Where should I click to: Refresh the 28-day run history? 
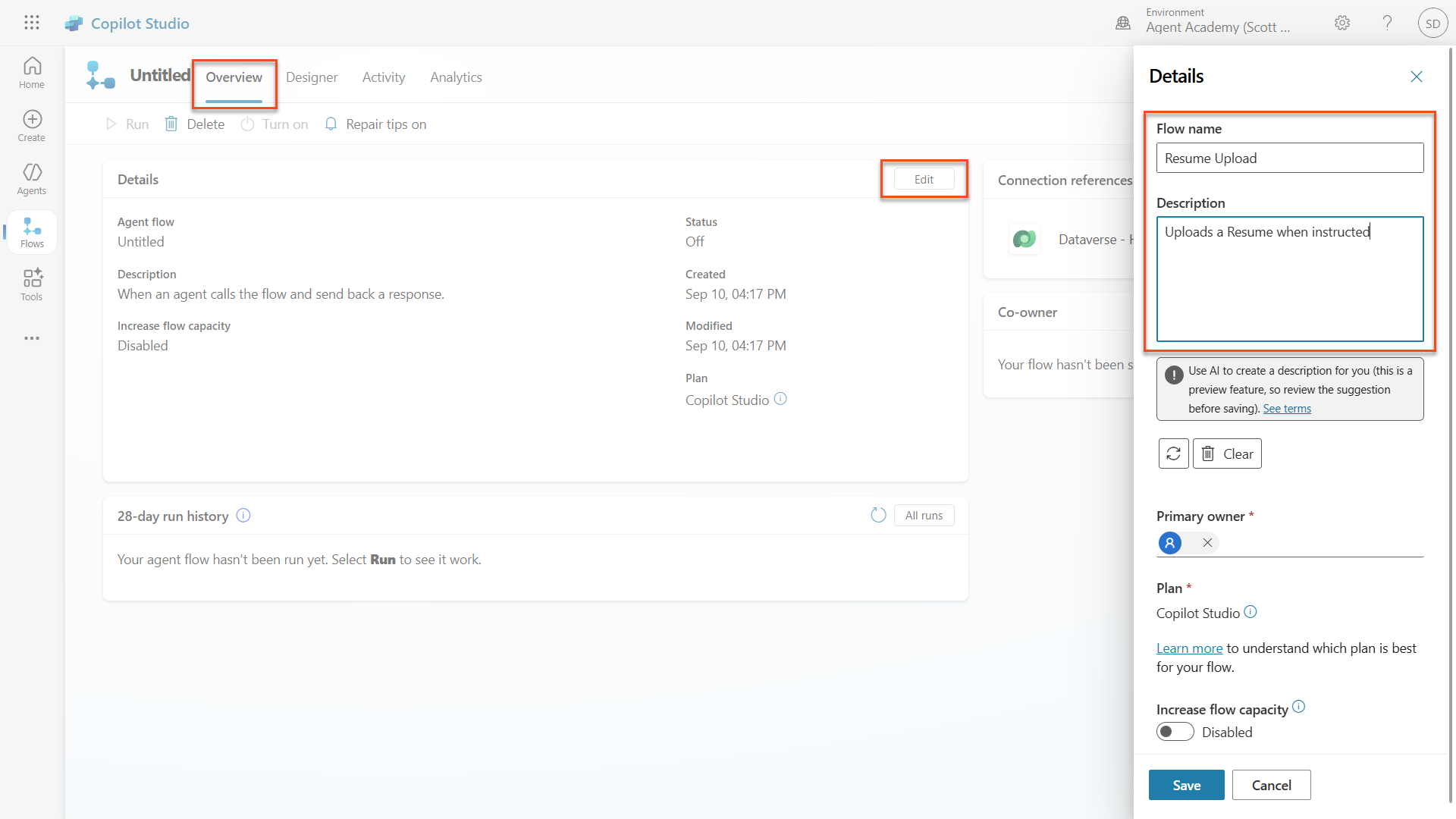[x=878, y=516]
